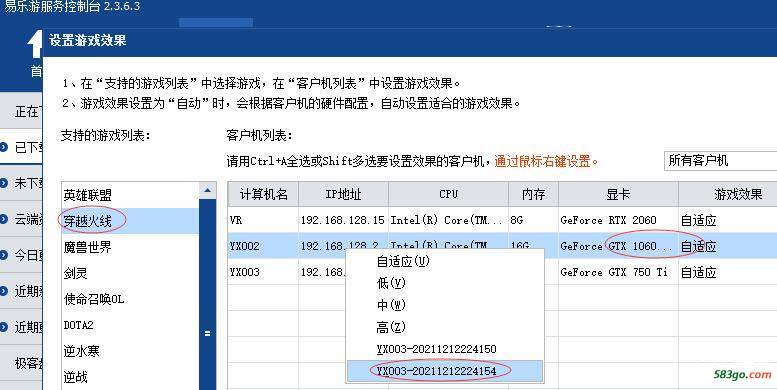Select the VR client row name
777x390 pixels.
[236, 220]
